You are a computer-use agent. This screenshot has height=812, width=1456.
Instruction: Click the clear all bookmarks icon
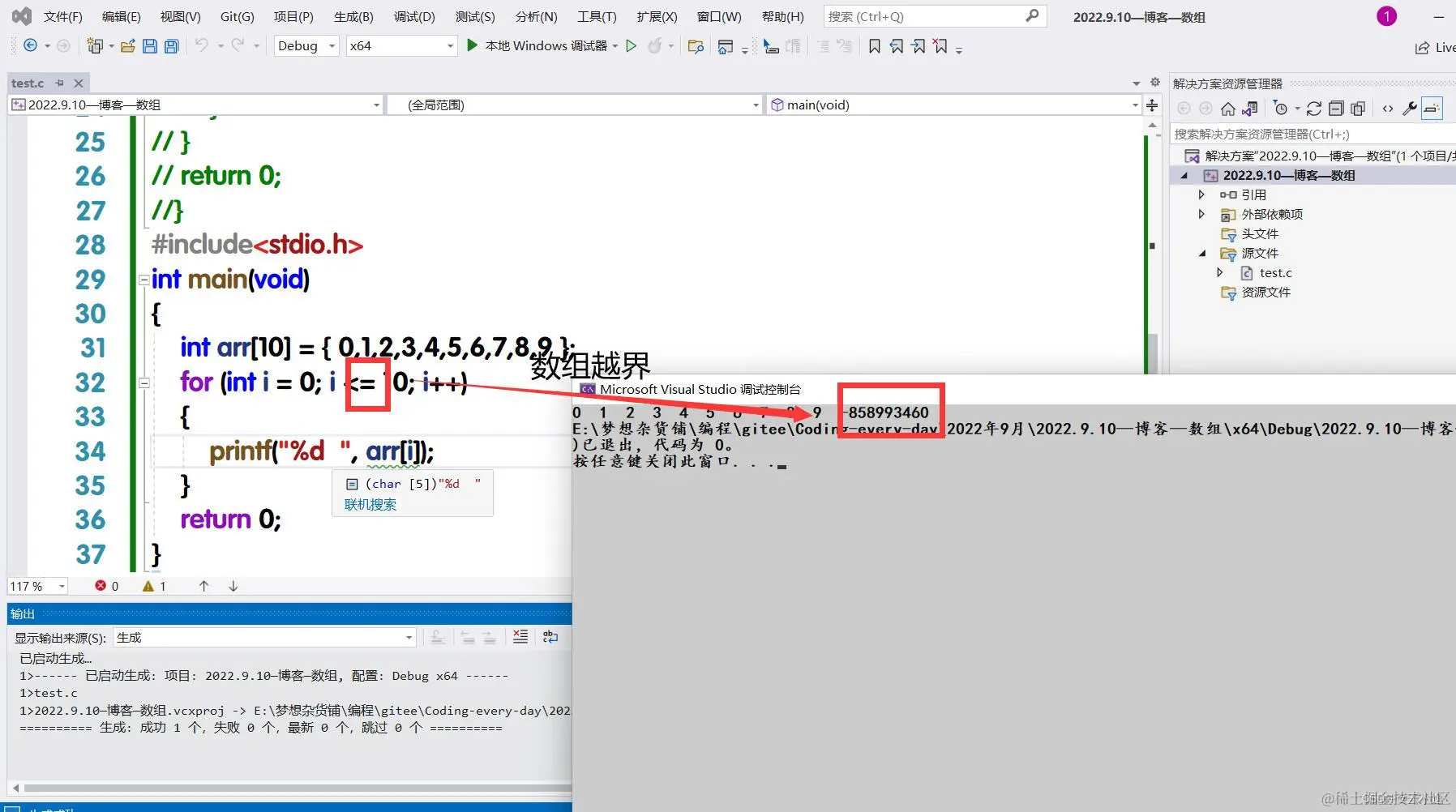[940, 46]
